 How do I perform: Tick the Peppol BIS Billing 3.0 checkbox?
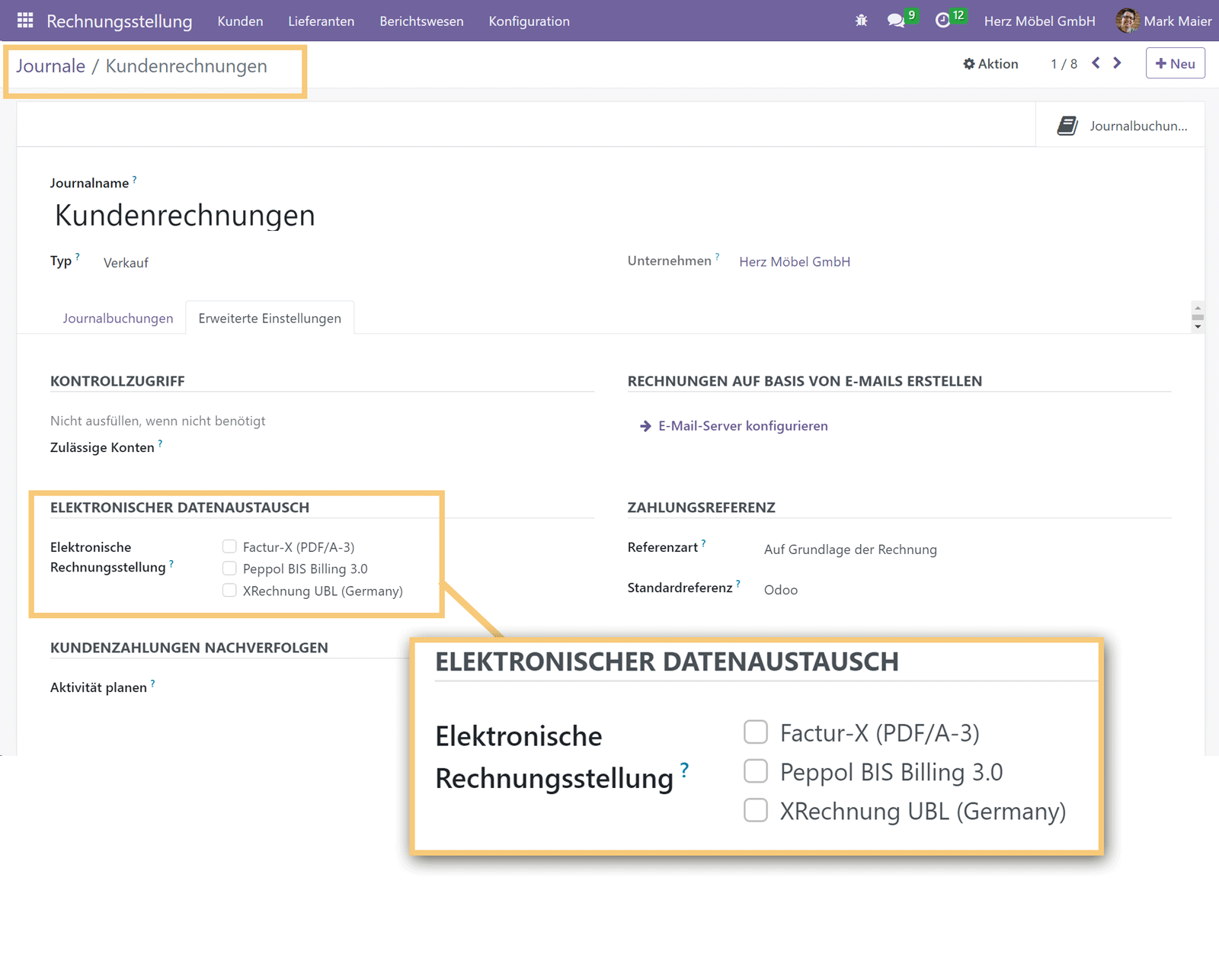[229, 568]
